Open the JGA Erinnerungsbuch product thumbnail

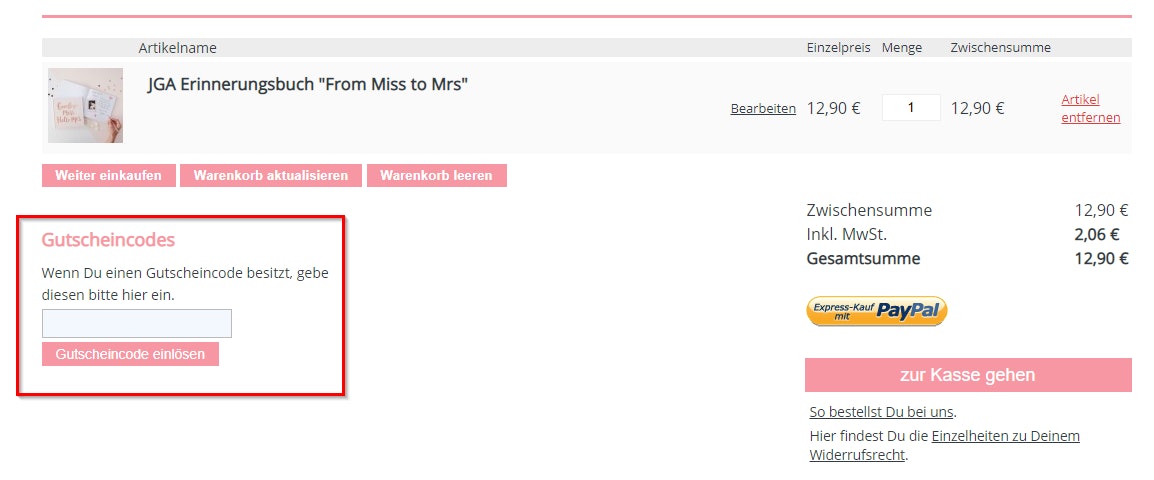[85, 105]
